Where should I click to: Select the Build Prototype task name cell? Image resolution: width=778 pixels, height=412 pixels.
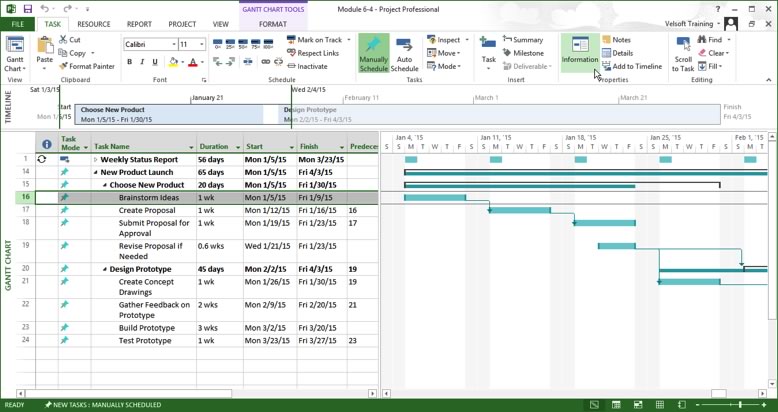tap(146, 328)
